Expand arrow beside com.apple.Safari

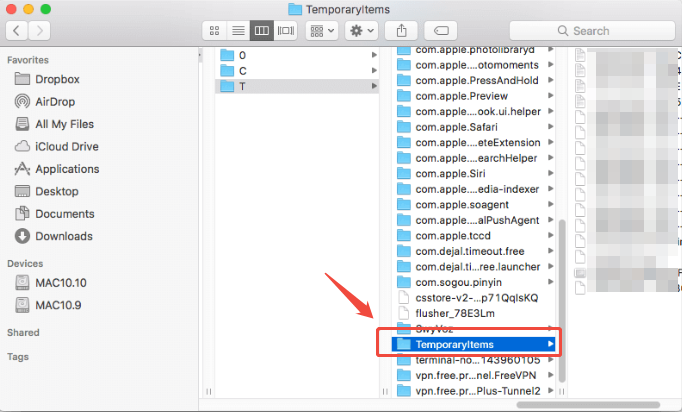point(551,127)
